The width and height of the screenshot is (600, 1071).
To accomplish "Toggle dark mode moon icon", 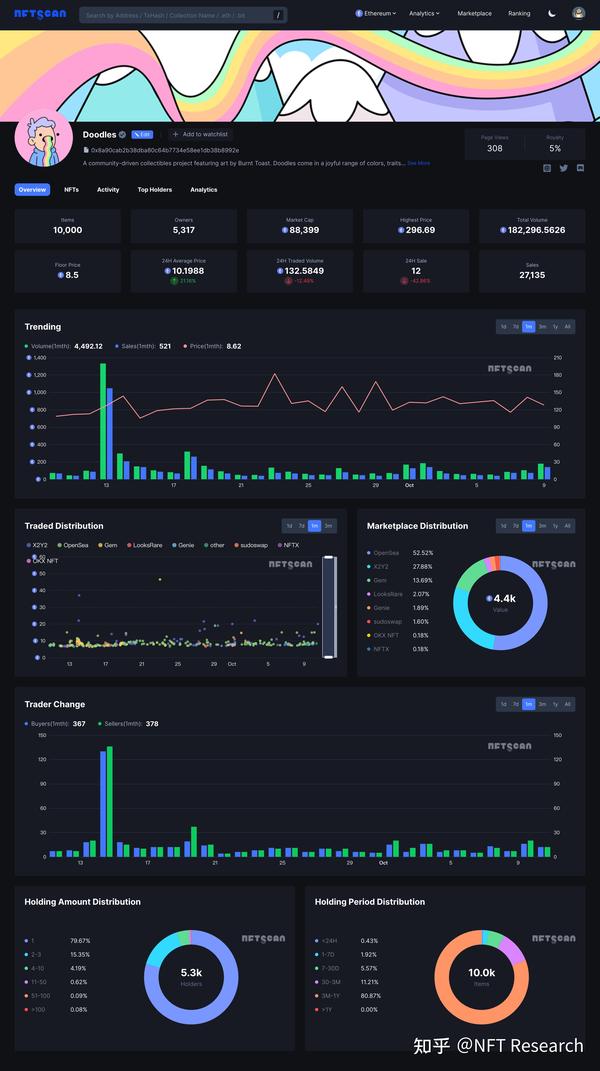I will [x=552, y=13].
